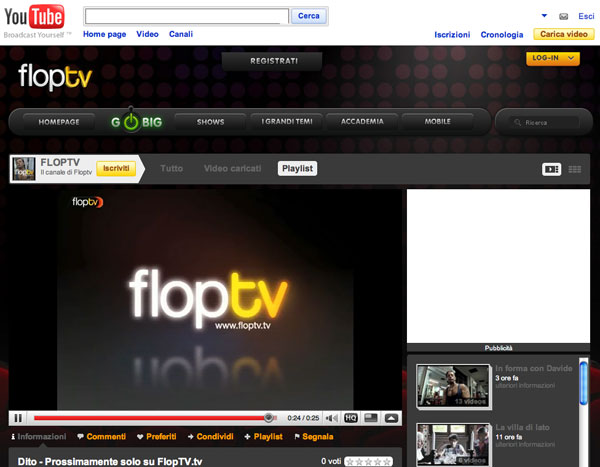Open In forma con Davide thumbnail

tap(453, 386)
